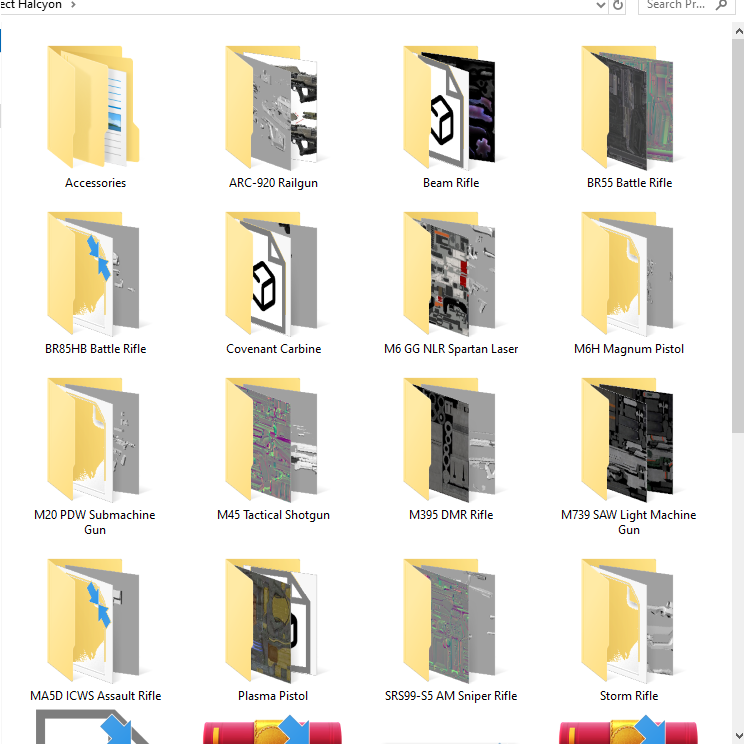This screenshot has width=744, height=746.
Task: Click the M45 Tactical Shotgun name label
Action: pyautogui.click(x=273, y=515)
